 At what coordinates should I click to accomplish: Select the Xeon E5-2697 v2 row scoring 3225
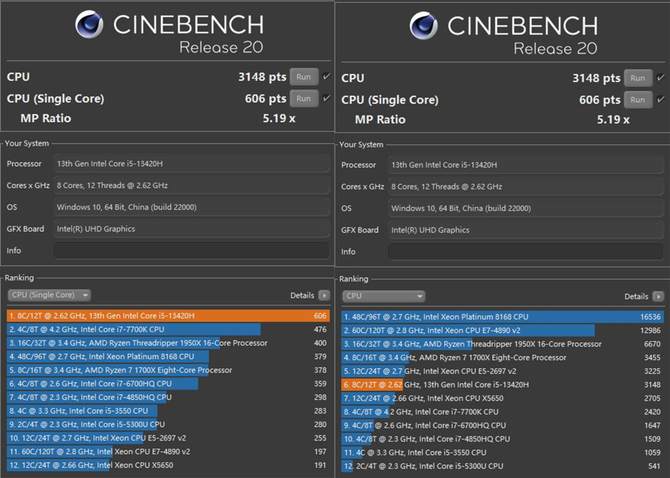[502, 371]
